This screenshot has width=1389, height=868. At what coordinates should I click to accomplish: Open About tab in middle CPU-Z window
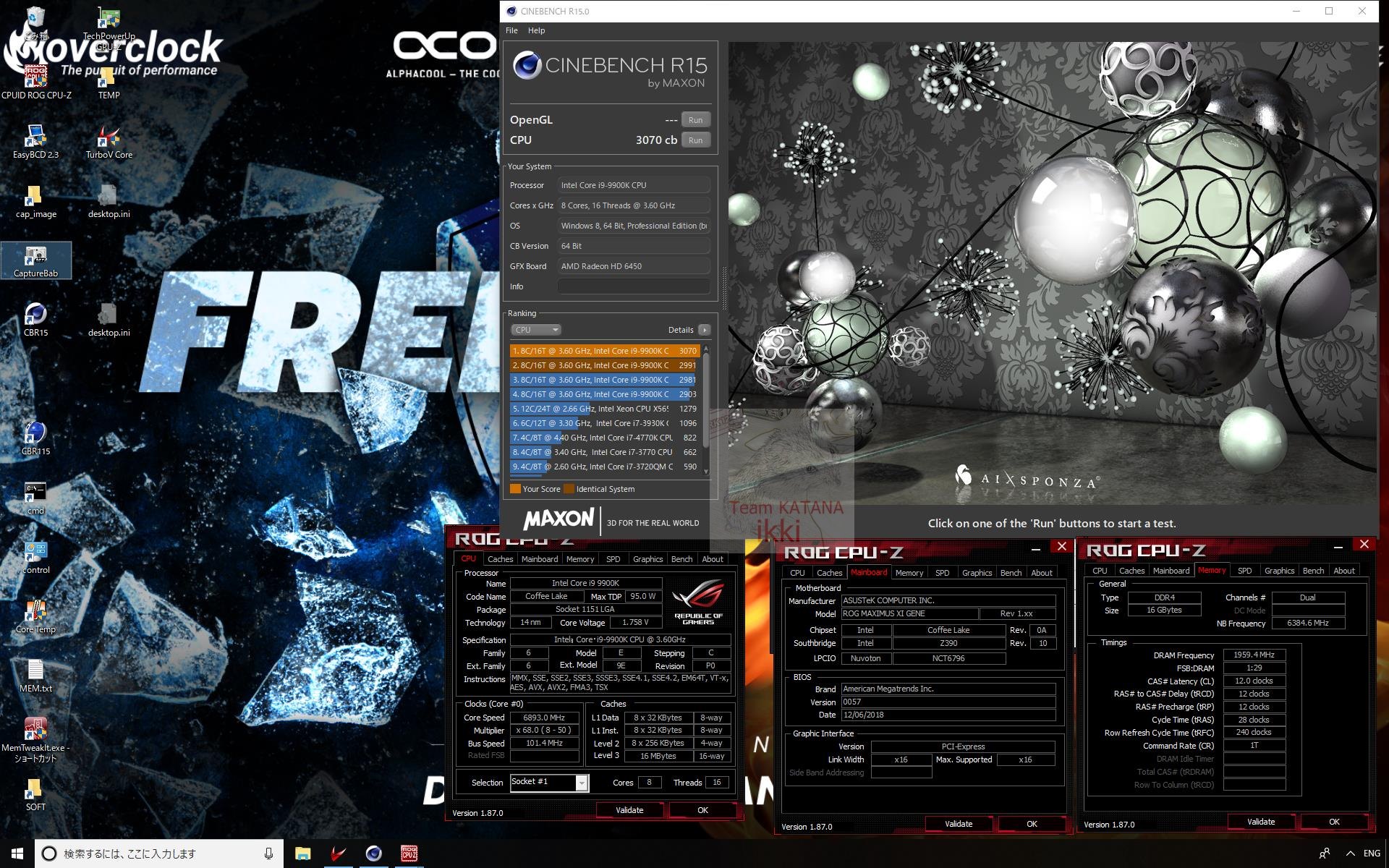1042,573
